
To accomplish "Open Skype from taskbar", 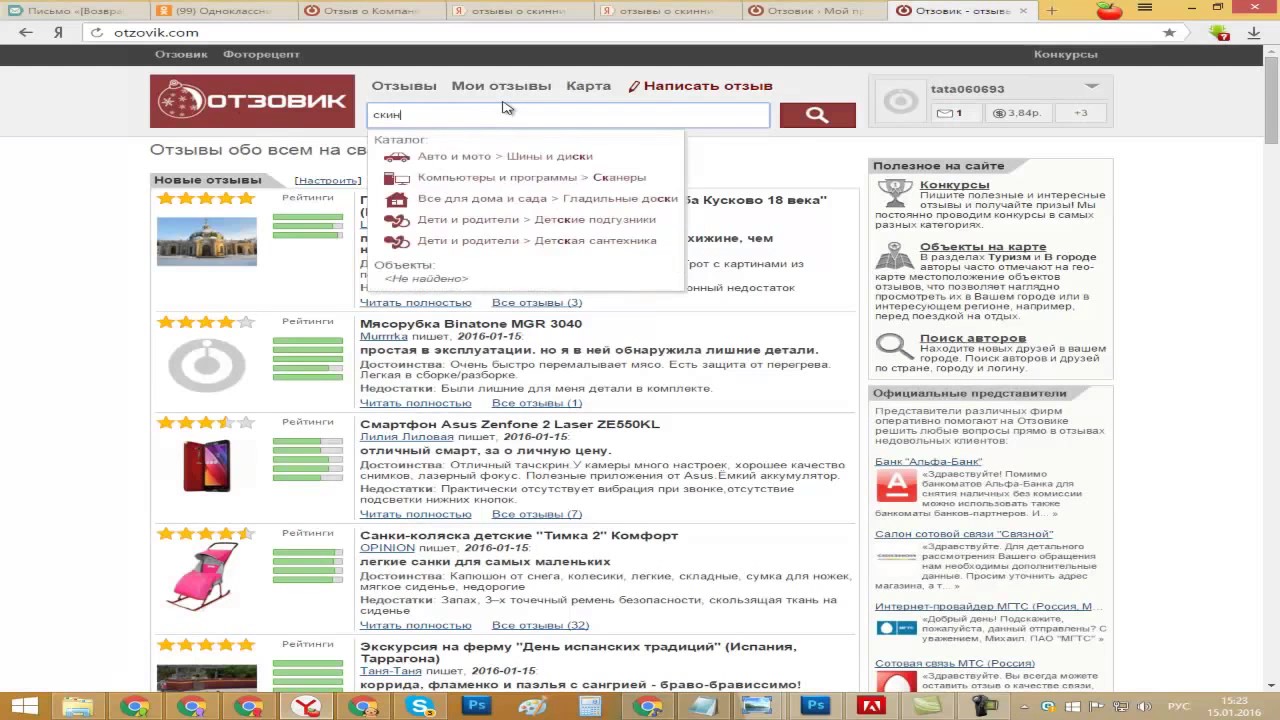I will pyautogui.click(x=421, y=706).
